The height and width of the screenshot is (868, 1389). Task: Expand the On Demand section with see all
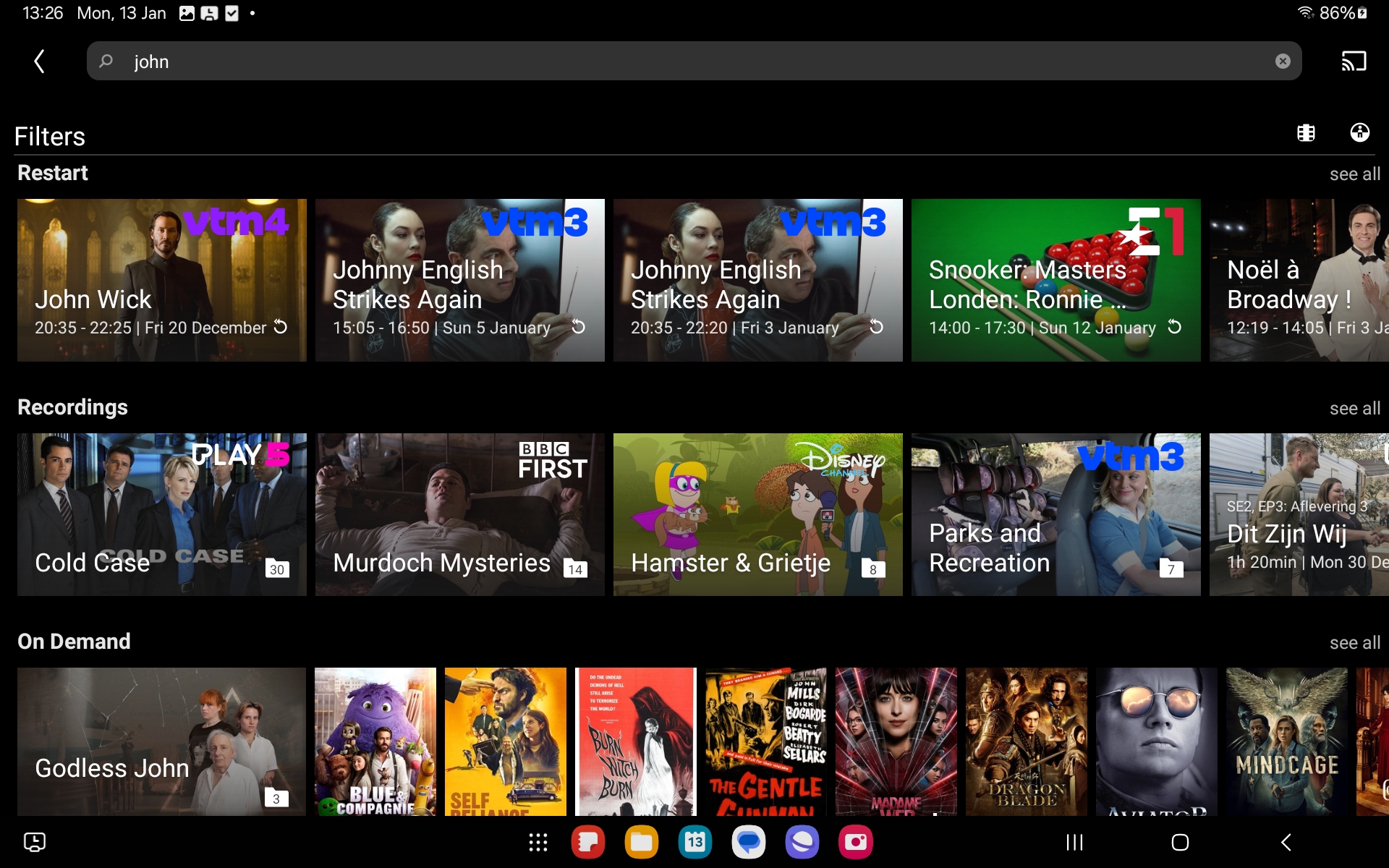coord(1354,643)
